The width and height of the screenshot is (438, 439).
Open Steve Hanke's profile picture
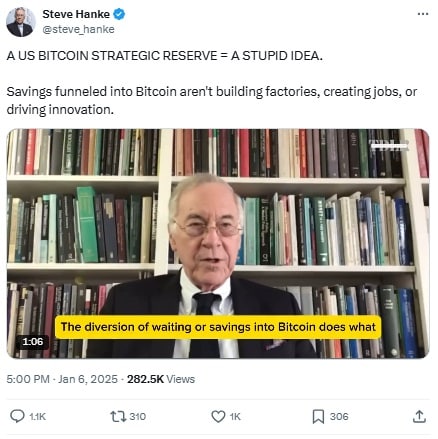coord(21,22)
